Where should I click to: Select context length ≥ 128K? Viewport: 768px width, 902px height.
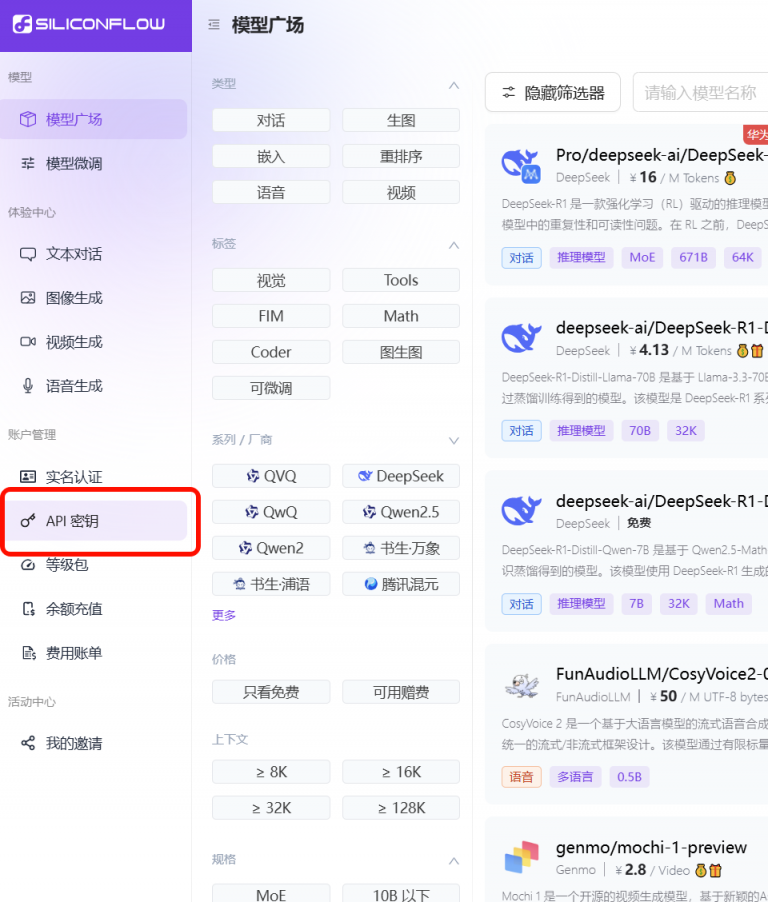coord(401,808)
